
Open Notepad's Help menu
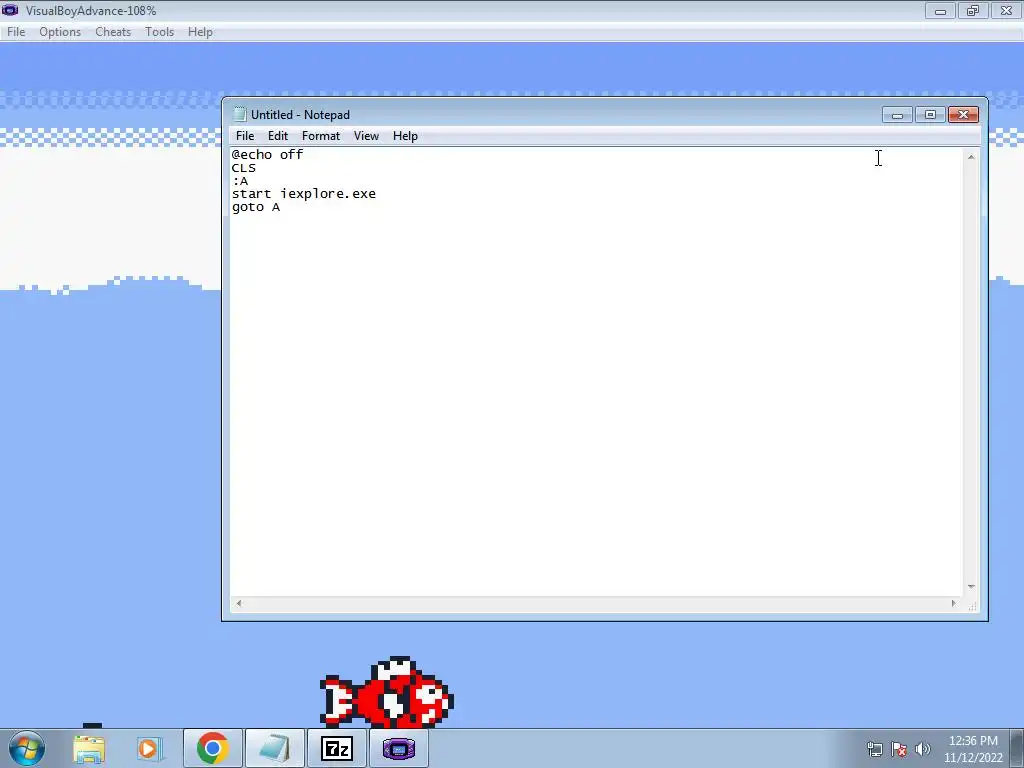[x=405, y=136]
